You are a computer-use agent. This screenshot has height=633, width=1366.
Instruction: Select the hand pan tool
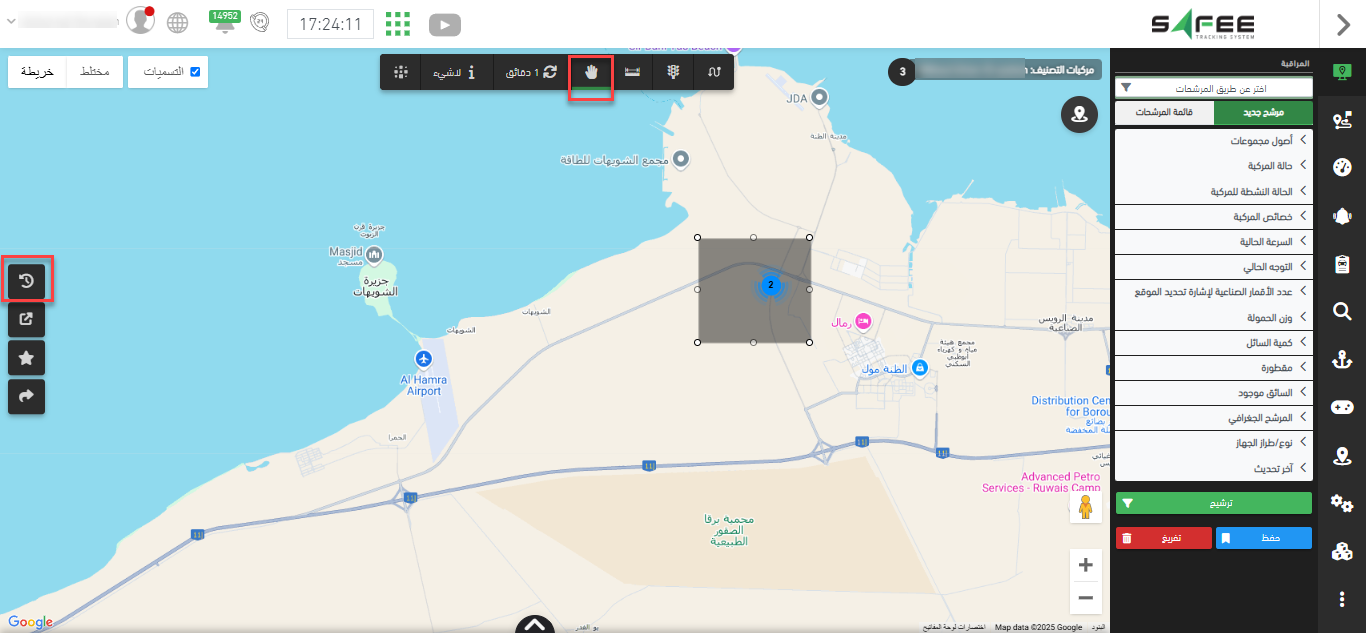(590, 72)
